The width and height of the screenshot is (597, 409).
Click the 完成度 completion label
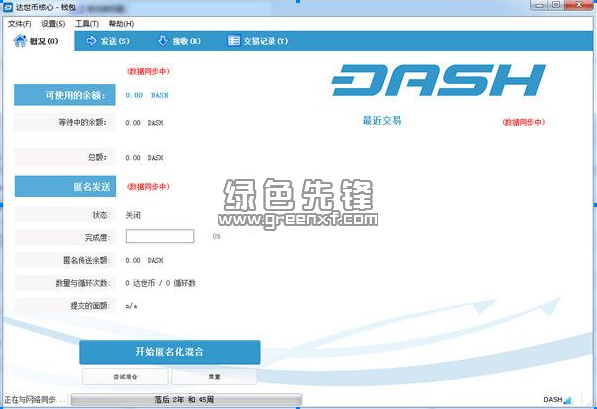click(65, 238)
